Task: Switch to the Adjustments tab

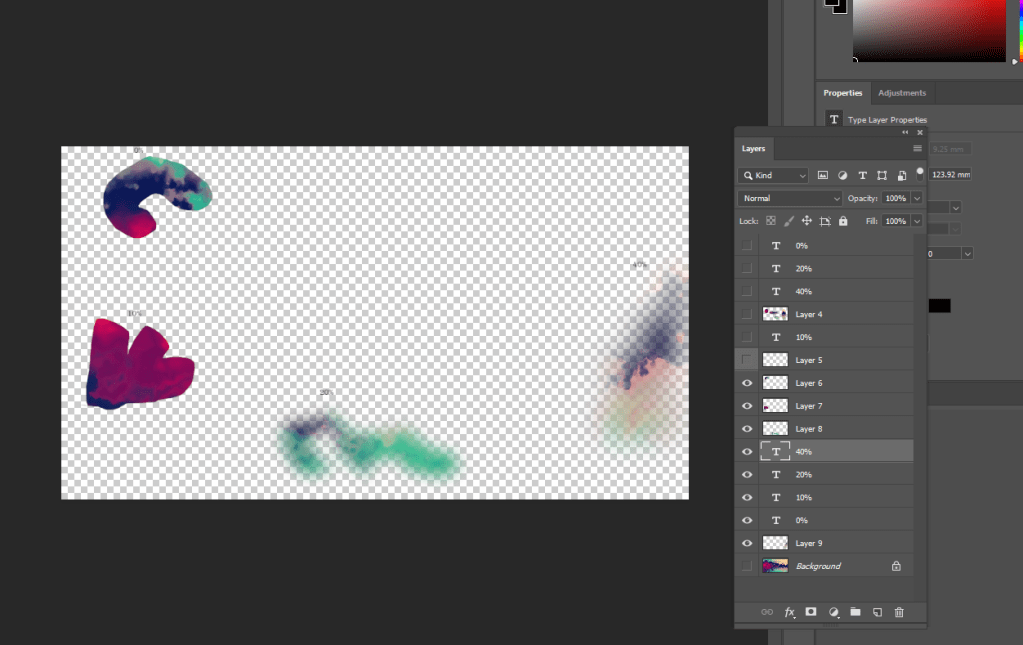Action: coord(901,93)
